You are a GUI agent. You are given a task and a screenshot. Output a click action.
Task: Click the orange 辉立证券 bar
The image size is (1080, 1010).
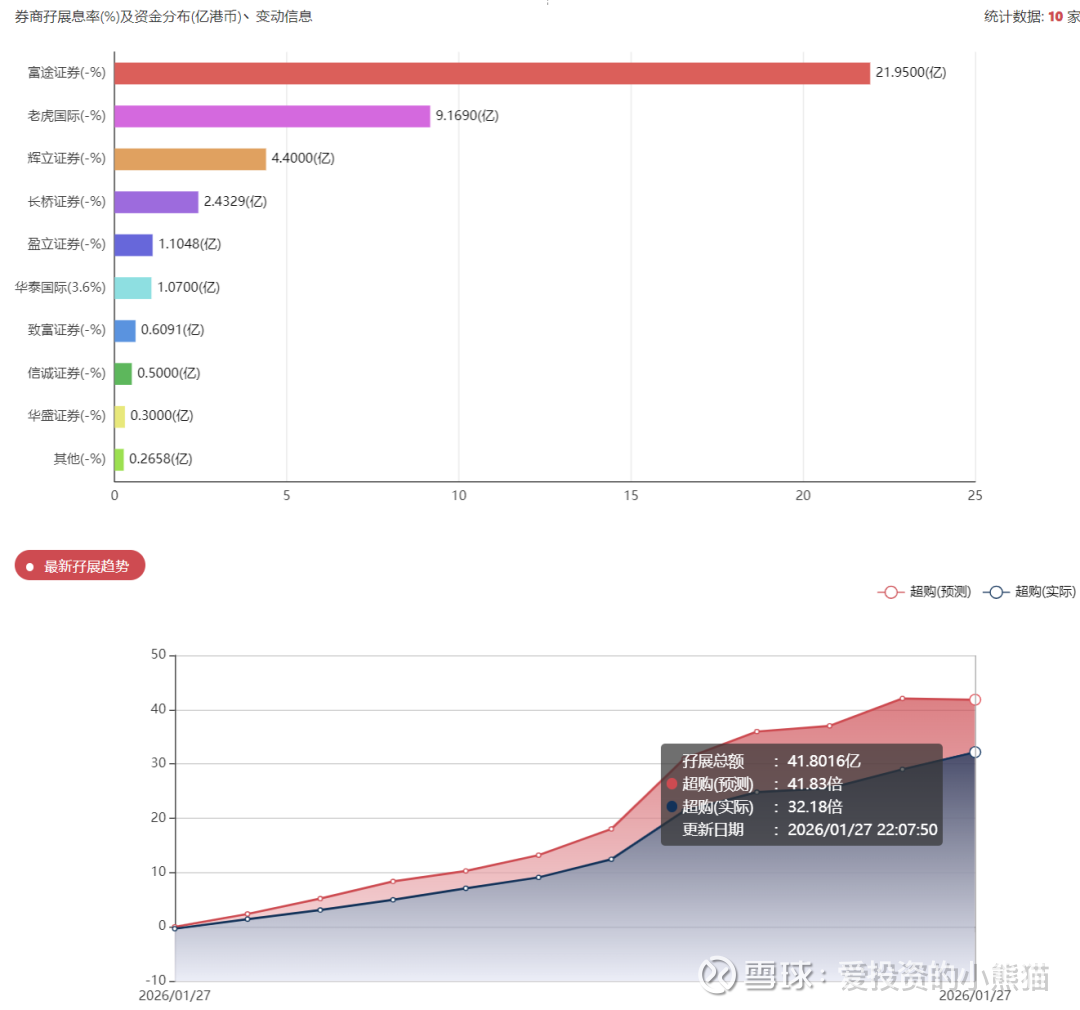[x=191, y=158]
